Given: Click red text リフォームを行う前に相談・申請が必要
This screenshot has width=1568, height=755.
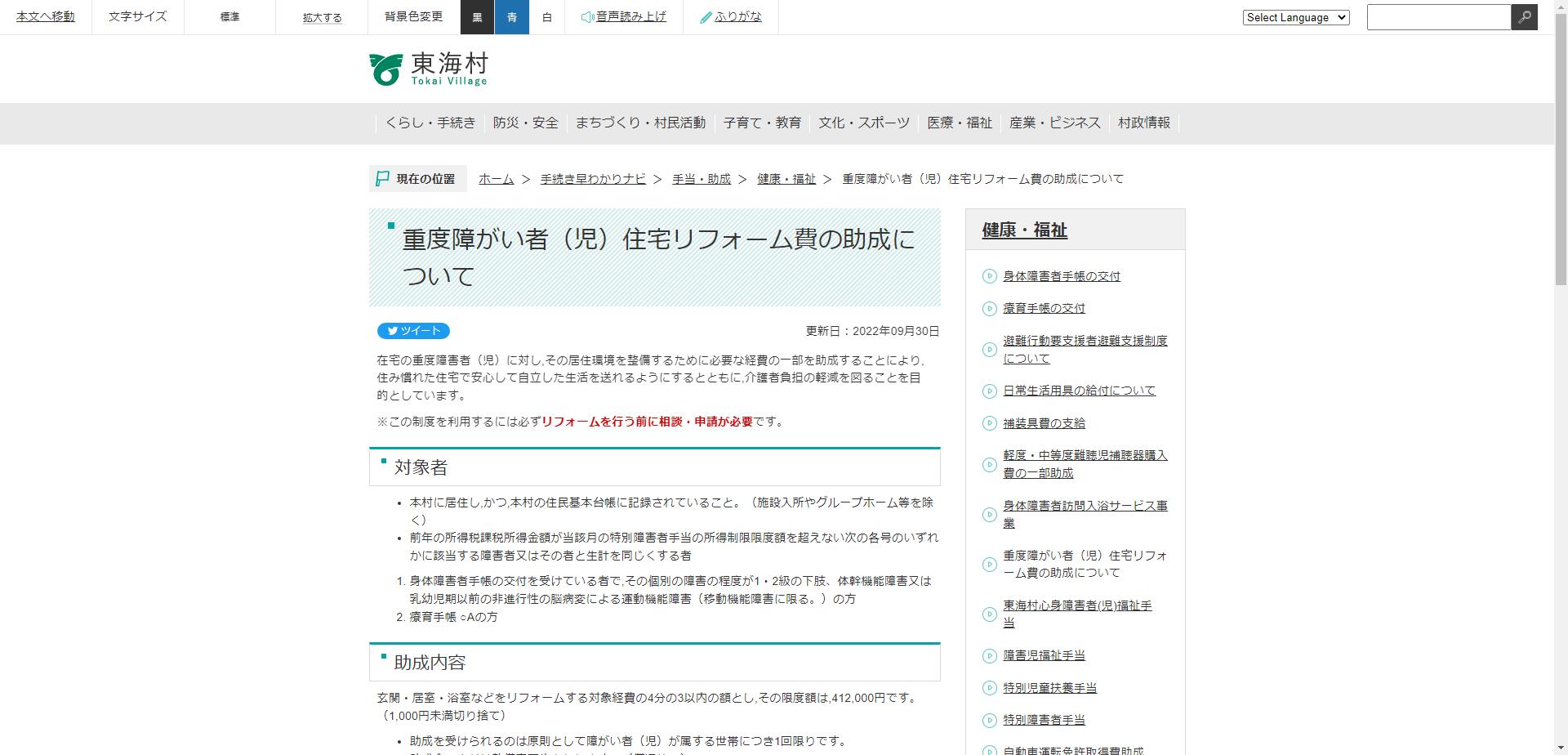Looking at the screenshot, I should pyautogui.click(x=647, y=422).
